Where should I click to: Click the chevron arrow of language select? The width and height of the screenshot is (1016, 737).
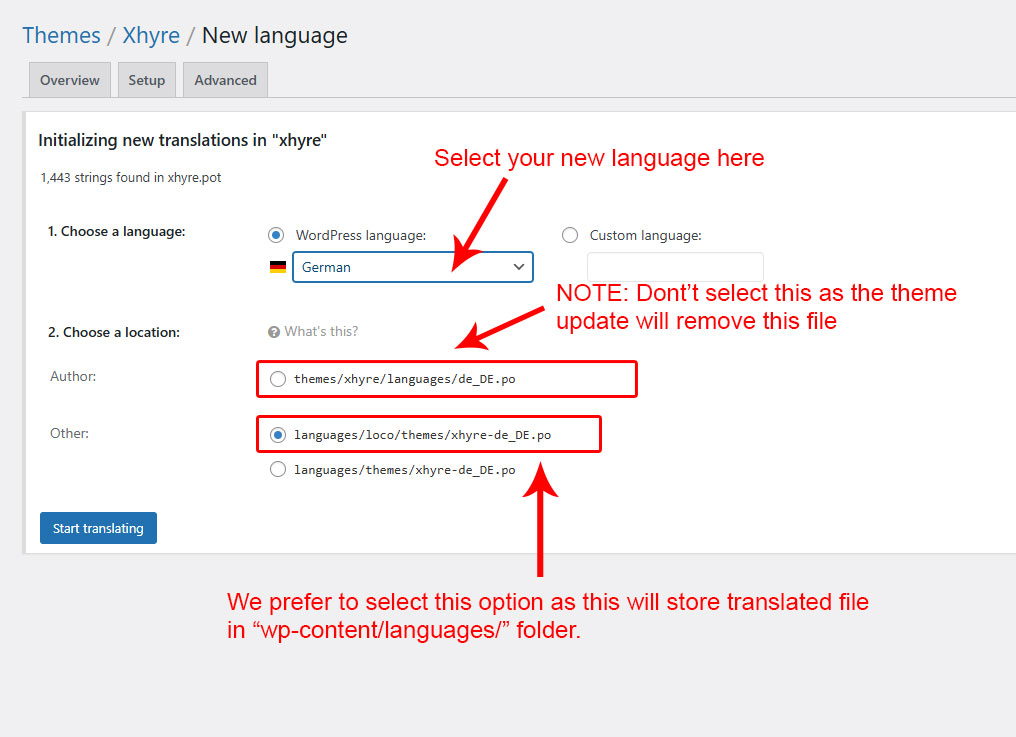(518, 267)
